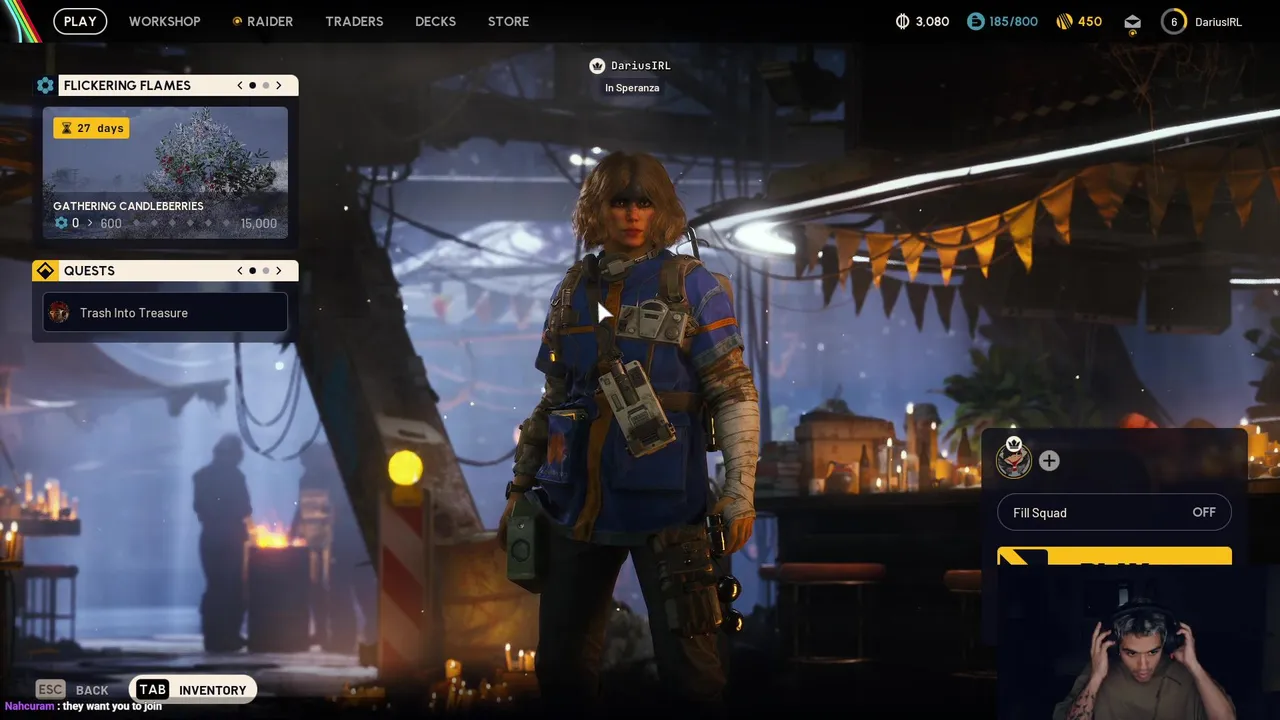Click the Quests panel diamond icon
Screen dimensions: 1280x720
[x=45, y=271]
